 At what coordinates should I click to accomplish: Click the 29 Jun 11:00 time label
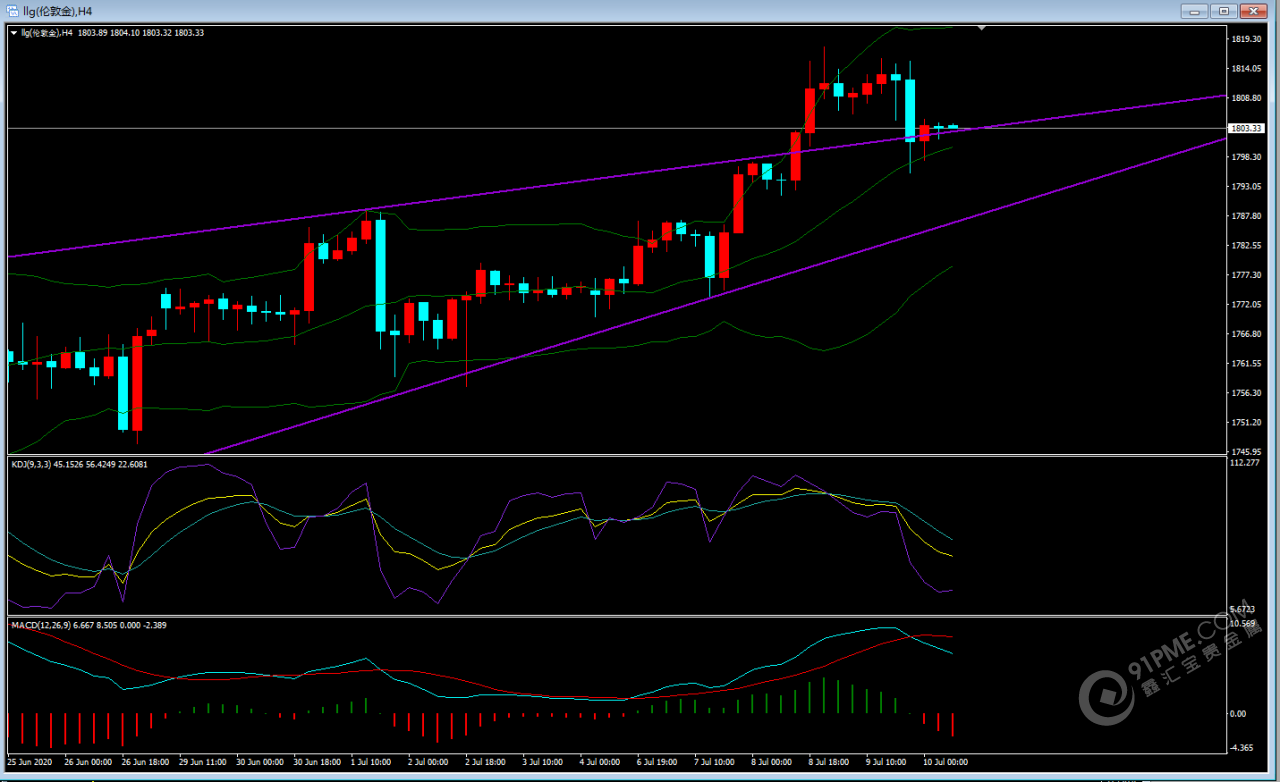203,762
